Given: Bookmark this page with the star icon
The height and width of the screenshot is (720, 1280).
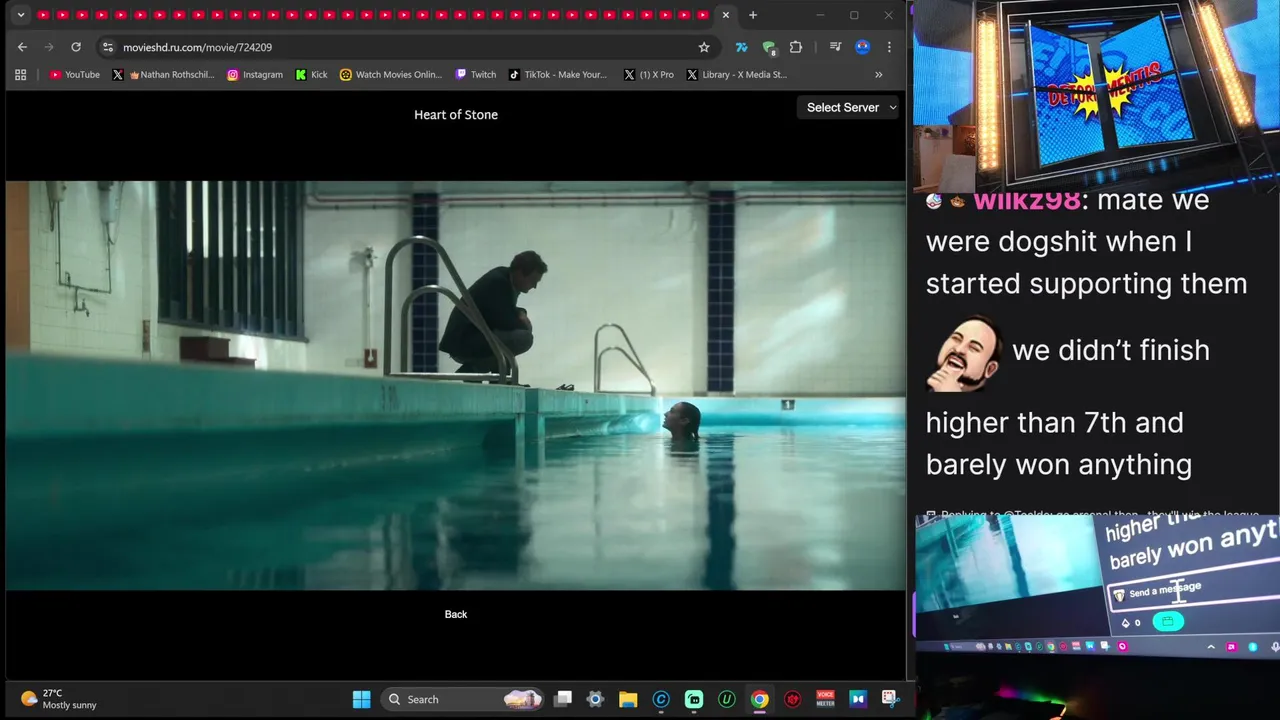Looking at the screenshot, I should (704, 47).
